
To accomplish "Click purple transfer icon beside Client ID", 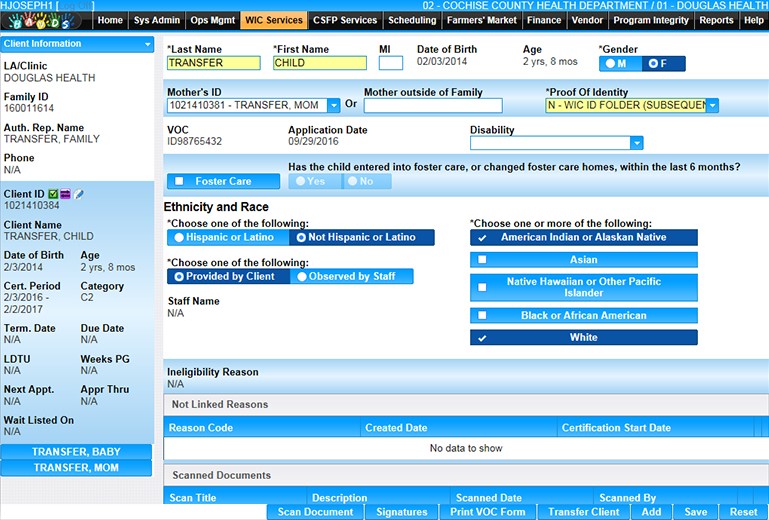I will pos(66,194).
